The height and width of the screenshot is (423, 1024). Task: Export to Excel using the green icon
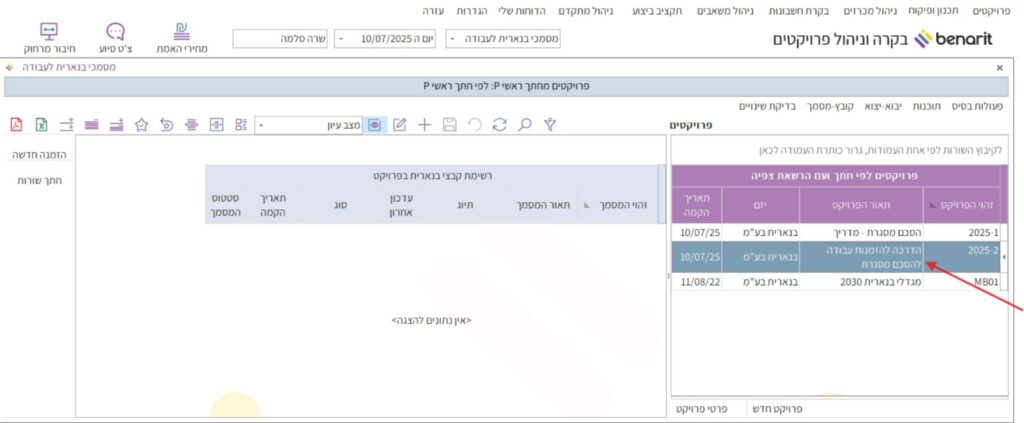[42, 125]
